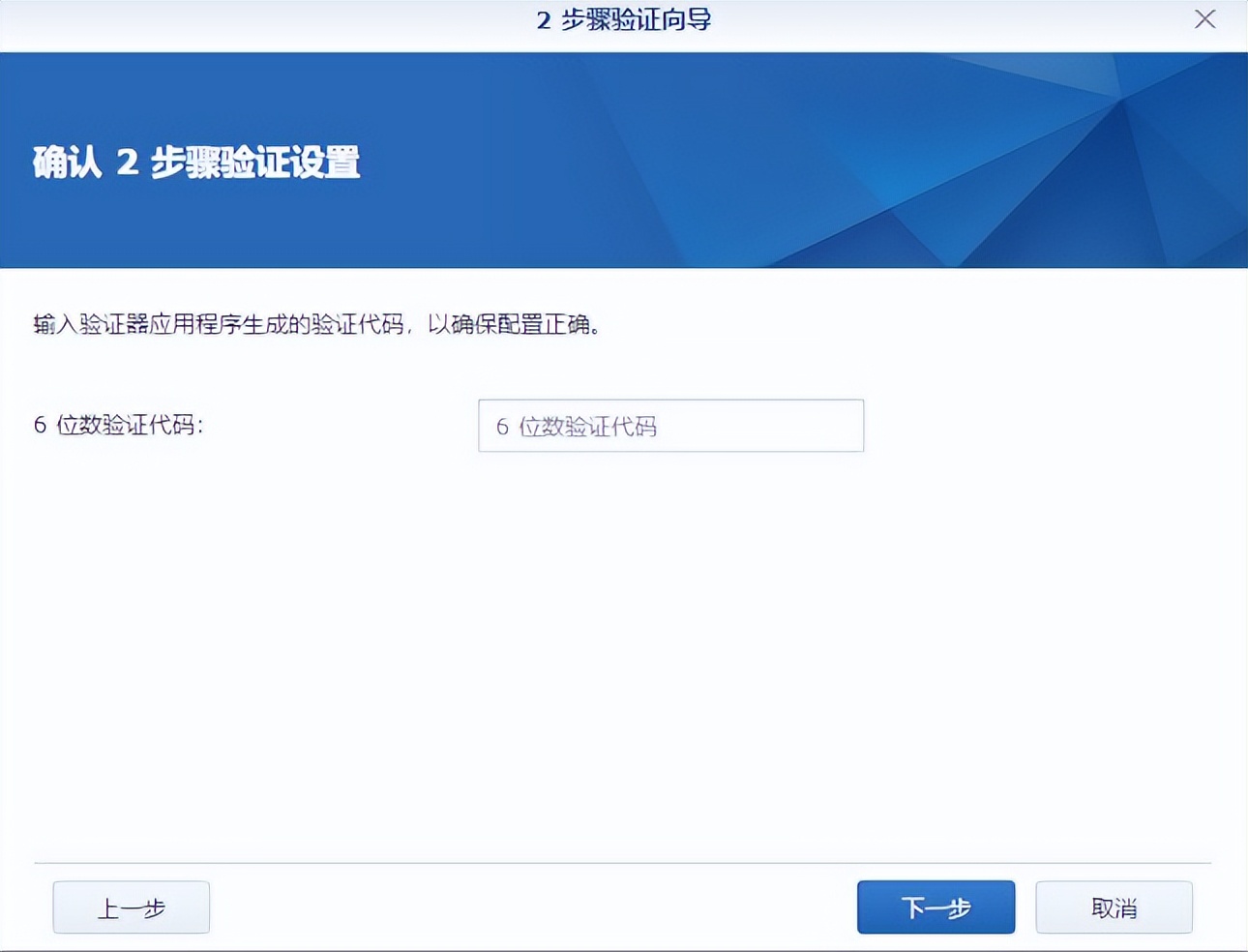Close the 2-step verification wizard

1204,19
